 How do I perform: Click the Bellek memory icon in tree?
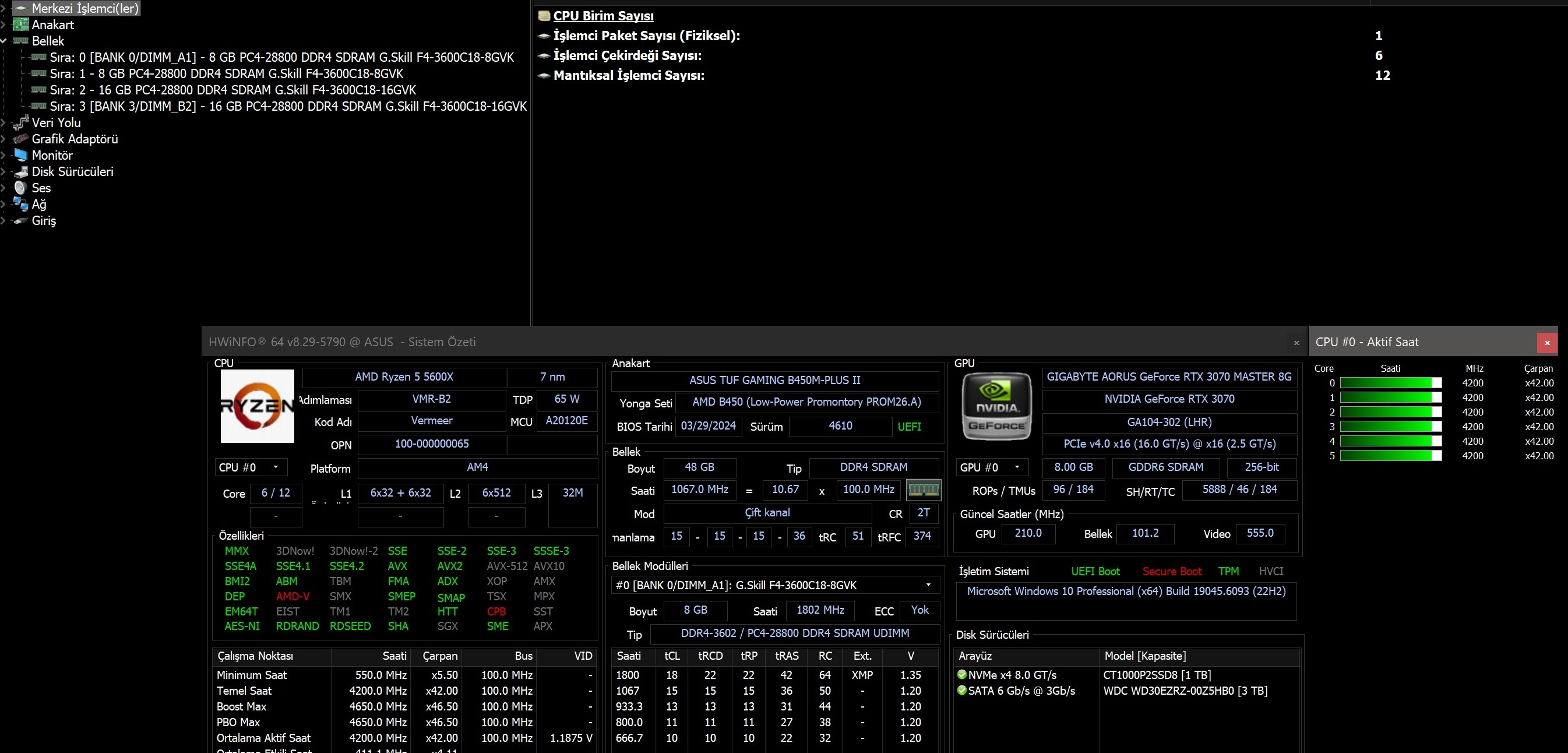pyautogui.click(x=22, y=41)
